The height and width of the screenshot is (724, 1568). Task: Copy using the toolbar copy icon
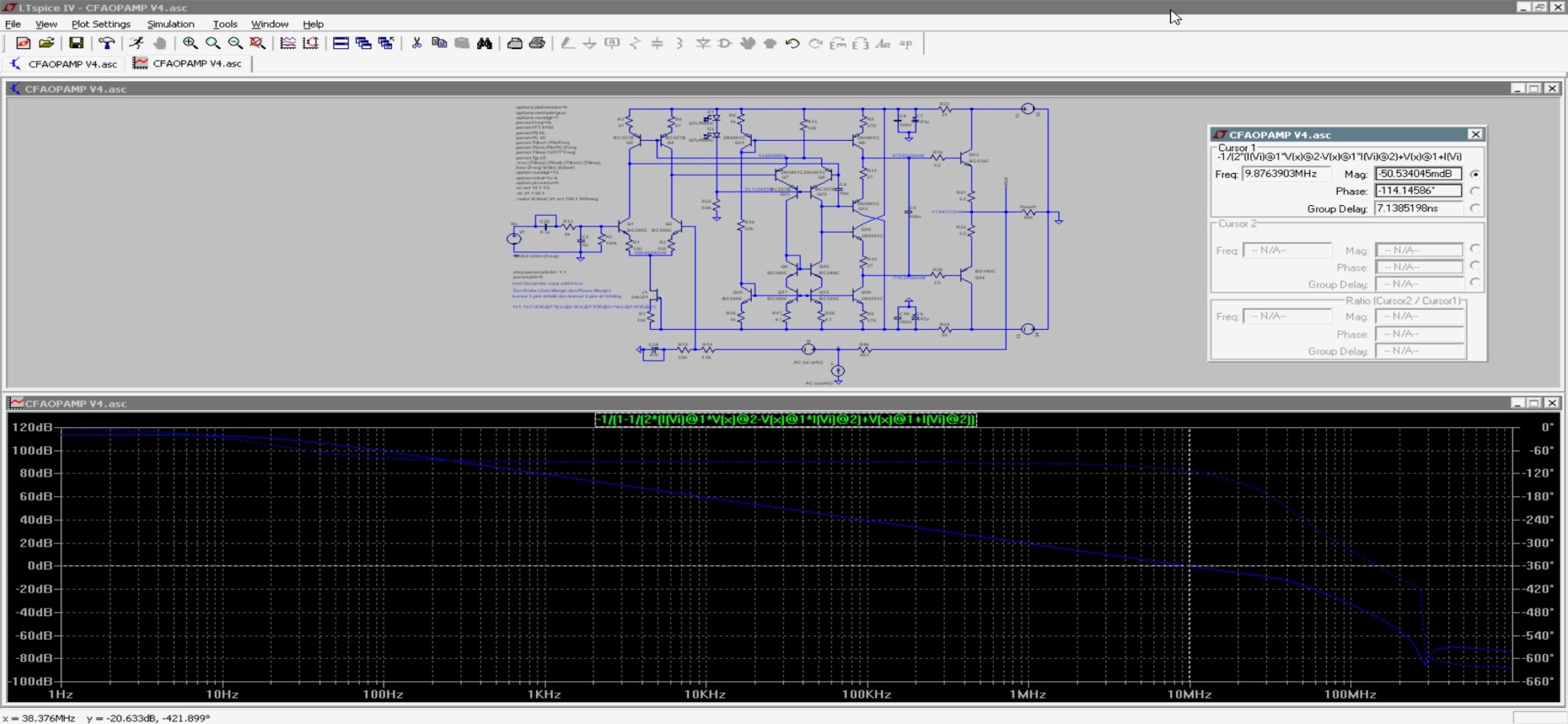[x=439, y=44]
